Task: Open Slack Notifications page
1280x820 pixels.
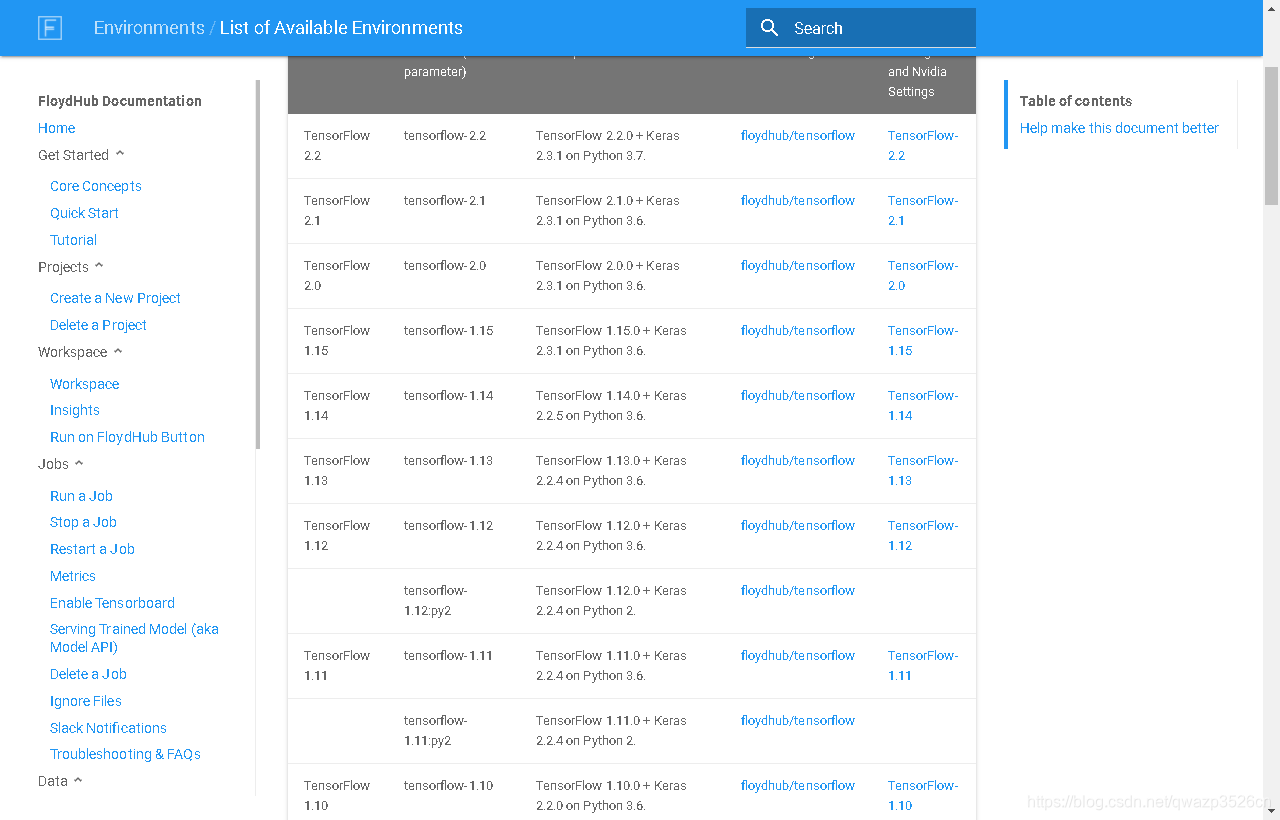Action: (108, 728)
